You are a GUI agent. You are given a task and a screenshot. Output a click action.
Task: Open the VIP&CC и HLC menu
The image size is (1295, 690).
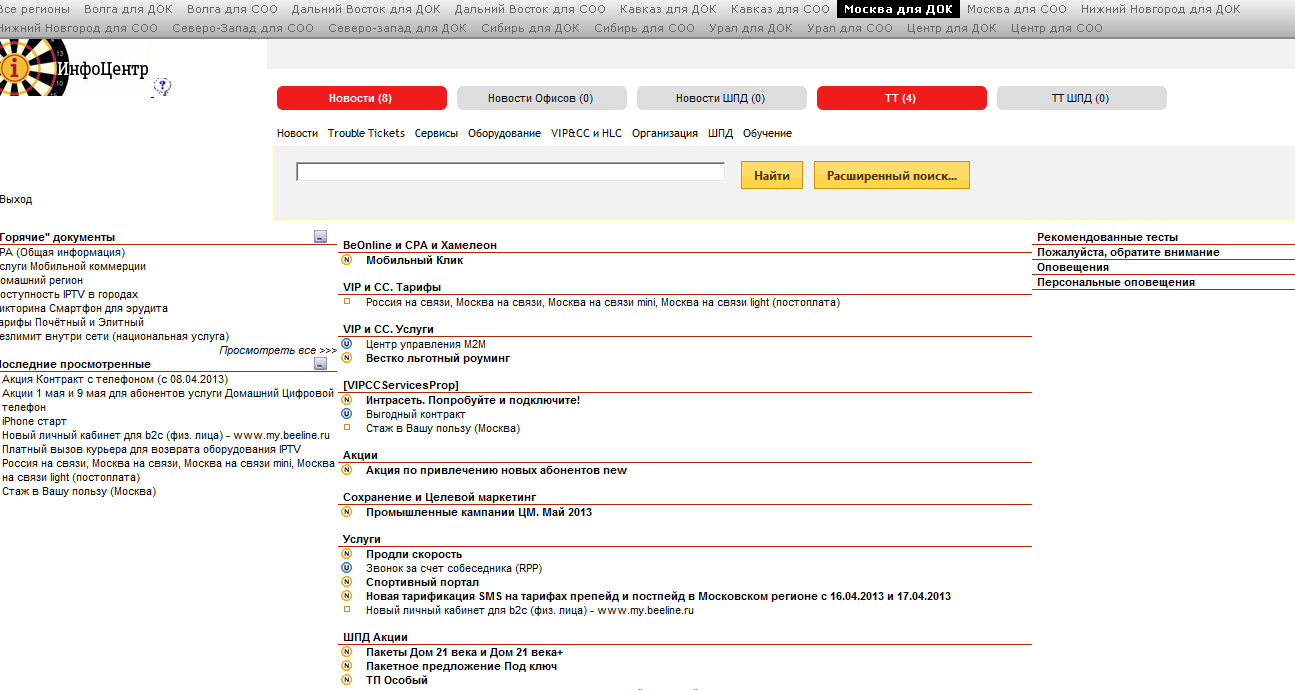point(586,133)
